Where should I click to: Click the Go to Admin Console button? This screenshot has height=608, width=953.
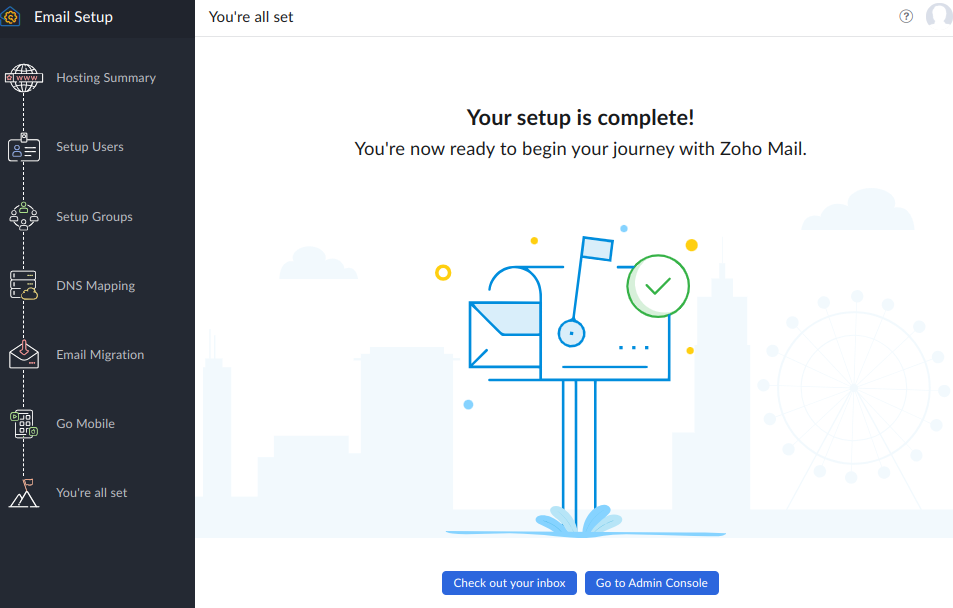(x=651, y=583)
